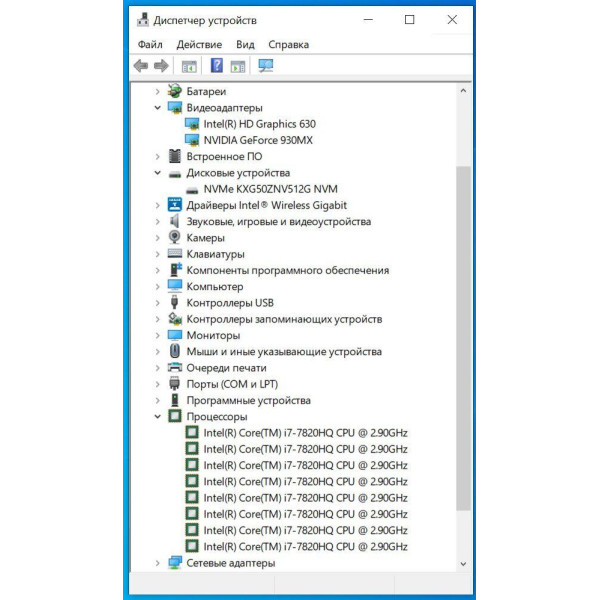The height and width of the screenshot is (600, 600).
Task: Collapse the Видеоадаптеры node
Action: click(x=157, y=108)
